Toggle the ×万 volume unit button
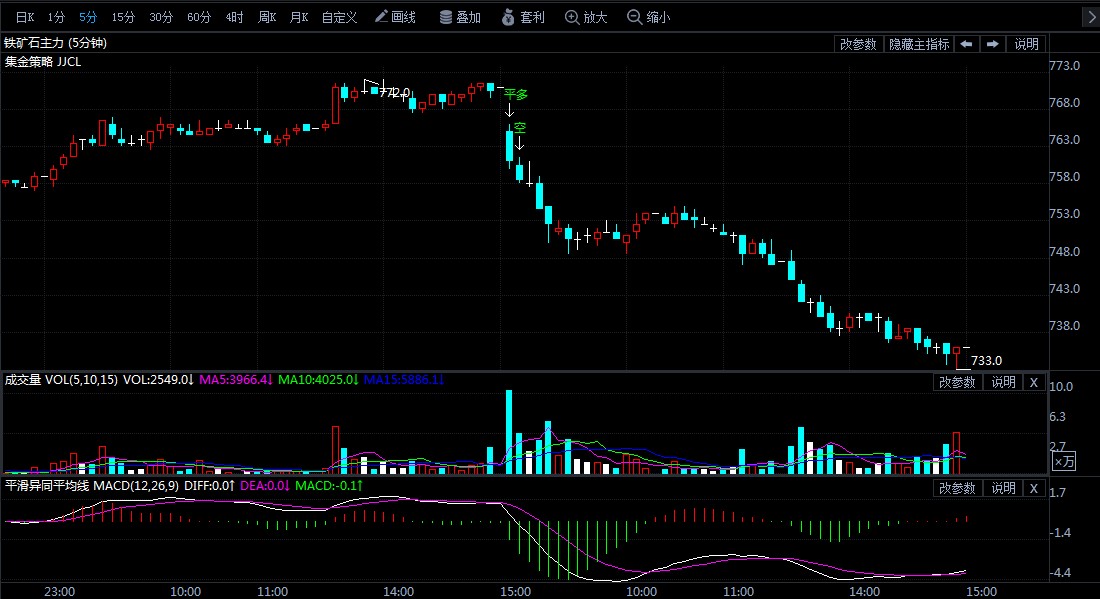Screen dimensions: 1100x599 tap(1064, 461)
